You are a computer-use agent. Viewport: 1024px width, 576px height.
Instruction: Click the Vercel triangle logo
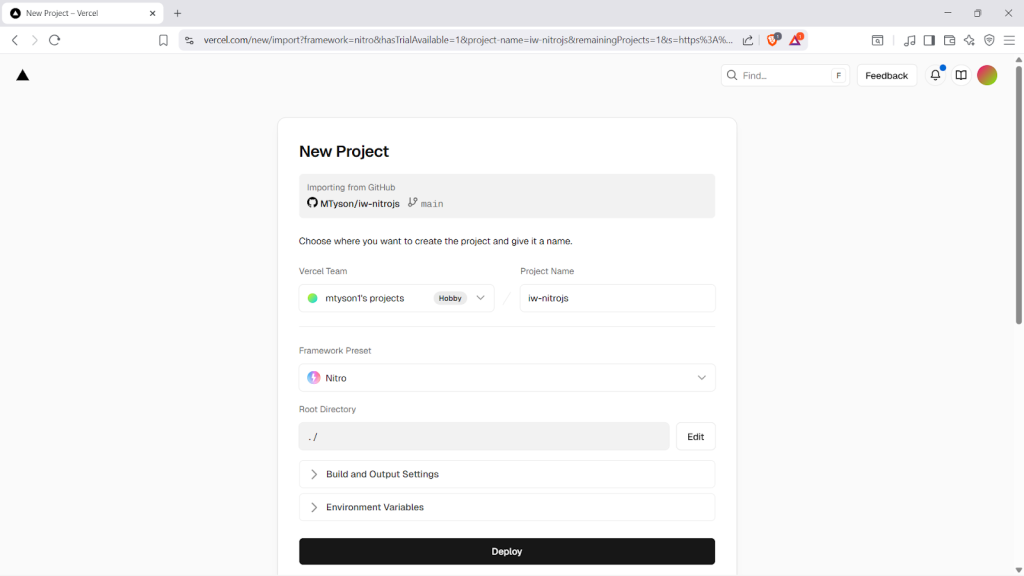point(23,75)
